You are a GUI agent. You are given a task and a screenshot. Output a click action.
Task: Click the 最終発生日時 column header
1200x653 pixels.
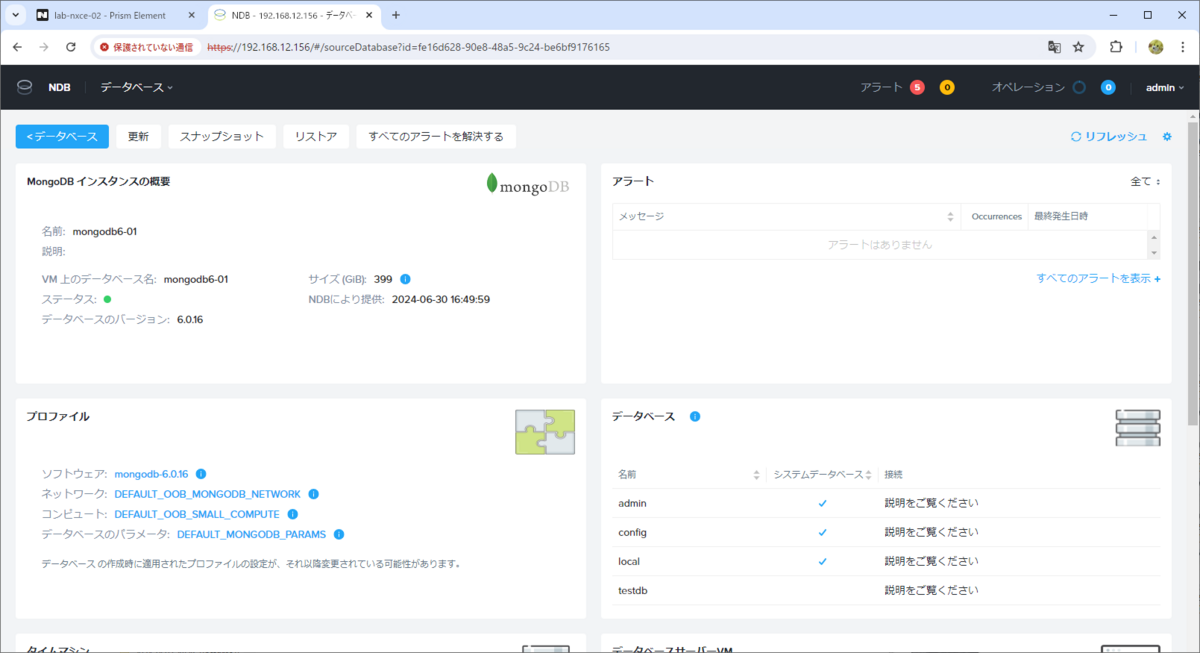(1061, 216)
